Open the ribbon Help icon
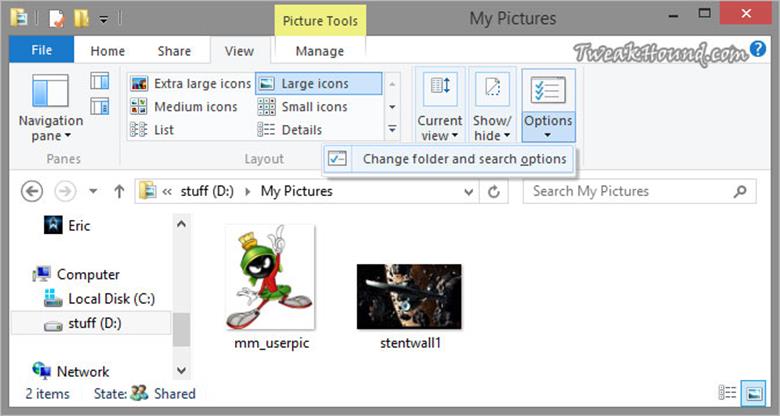780x416 pixels. click(x=758, y=49)
